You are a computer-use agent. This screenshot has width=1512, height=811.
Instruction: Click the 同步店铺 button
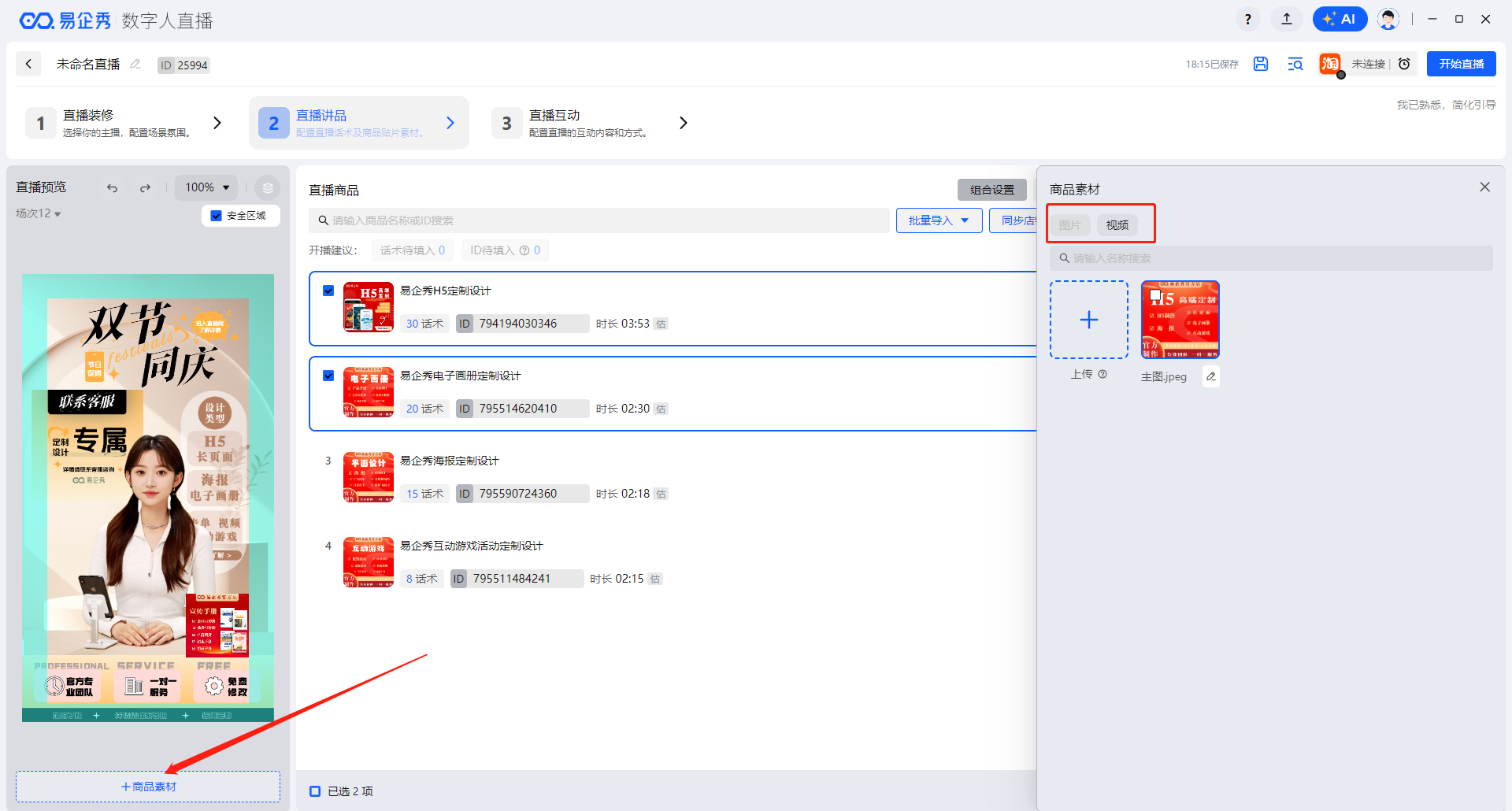(x=1014, y=220)
